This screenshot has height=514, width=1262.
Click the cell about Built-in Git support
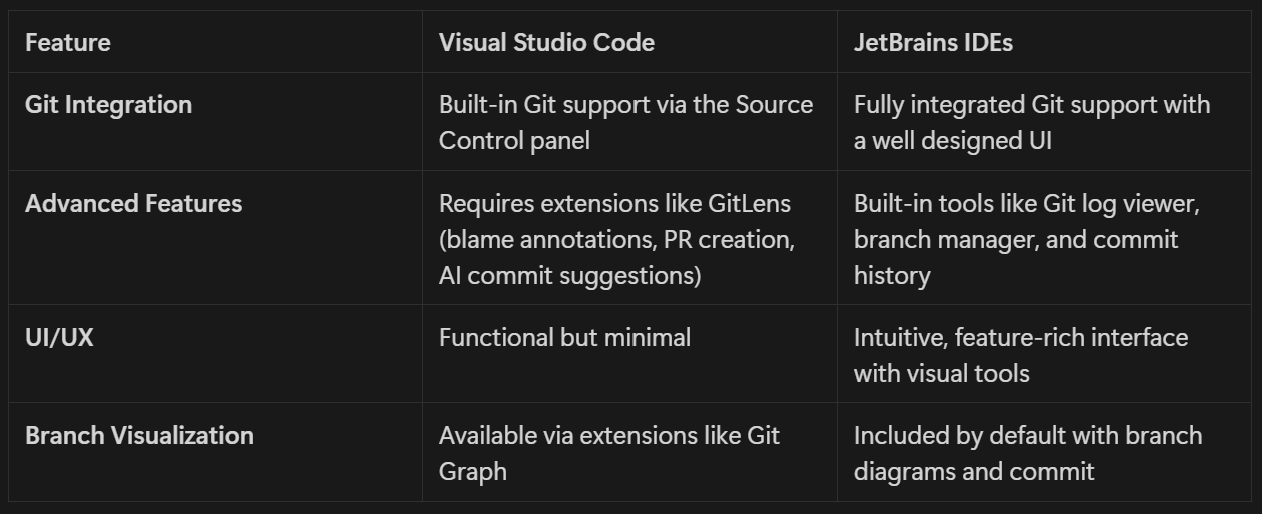(629, 122)
